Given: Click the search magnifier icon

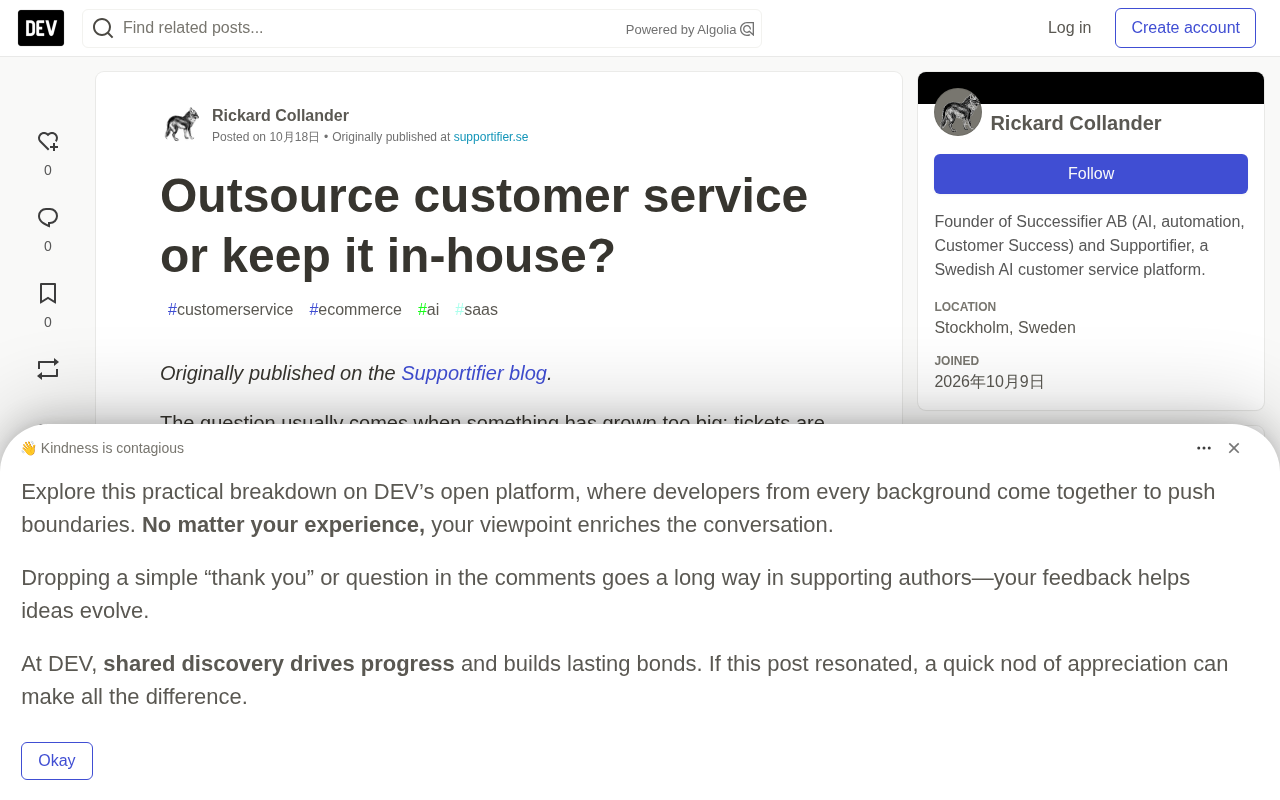Looking at the screenshot, I should click(103, 28).
